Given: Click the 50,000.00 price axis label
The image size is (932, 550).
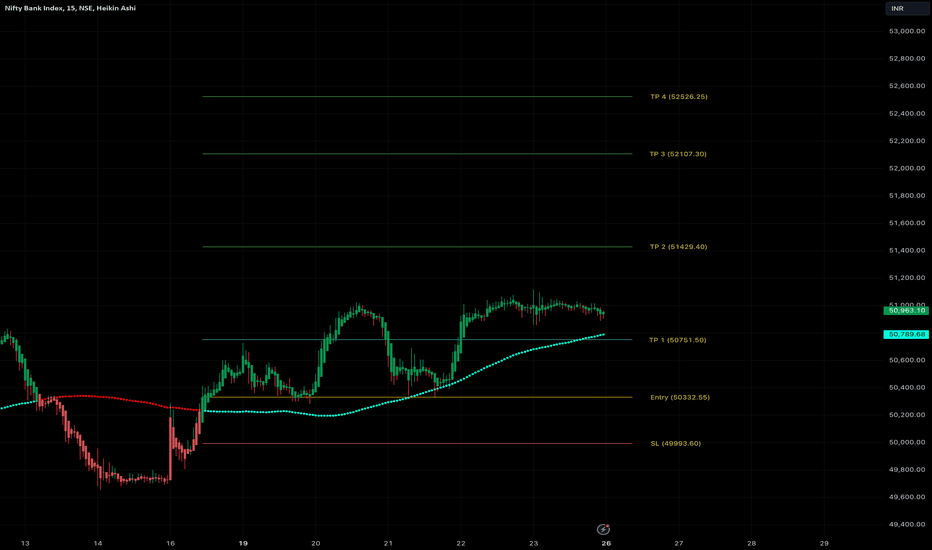Looking at the screenshot, I should (907, 442).
